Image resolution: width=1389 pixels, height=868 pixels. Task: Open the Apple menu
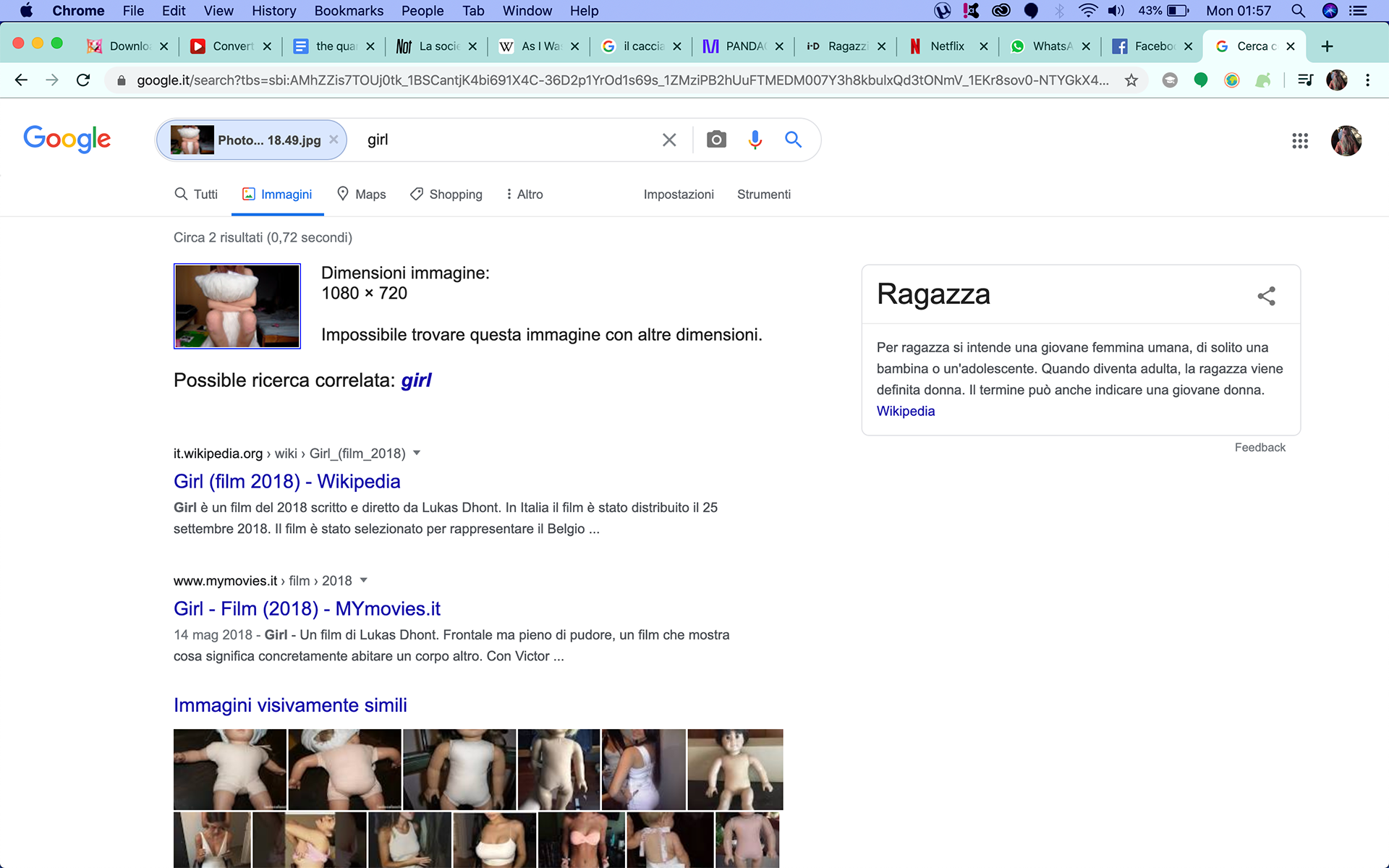point(26,11)
